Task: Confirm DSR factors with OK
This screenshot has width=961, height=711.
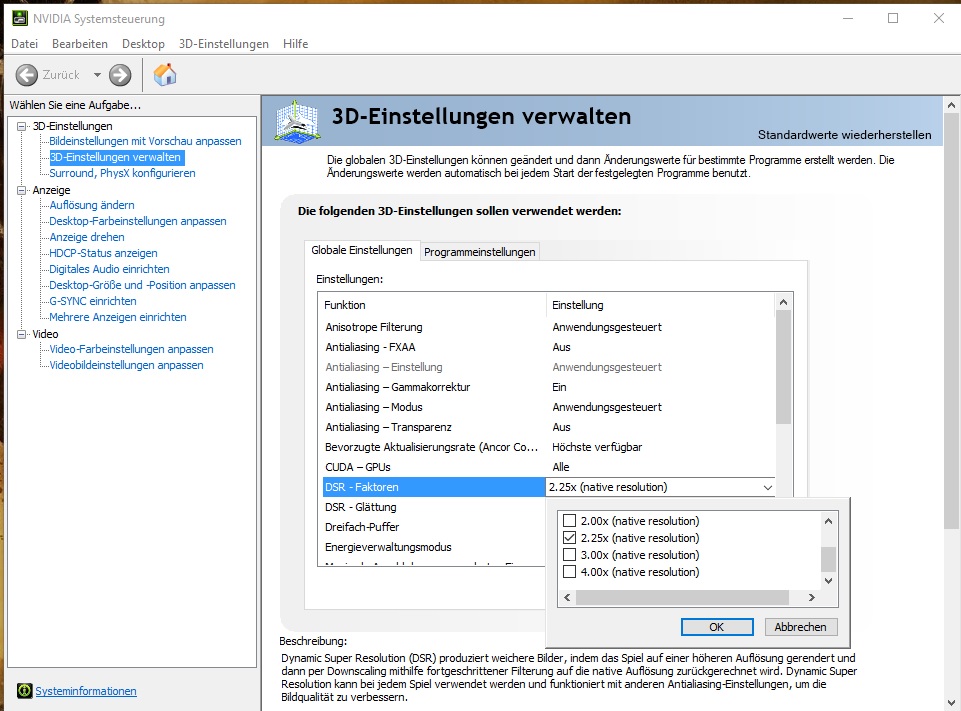Action: coord(717,627)
